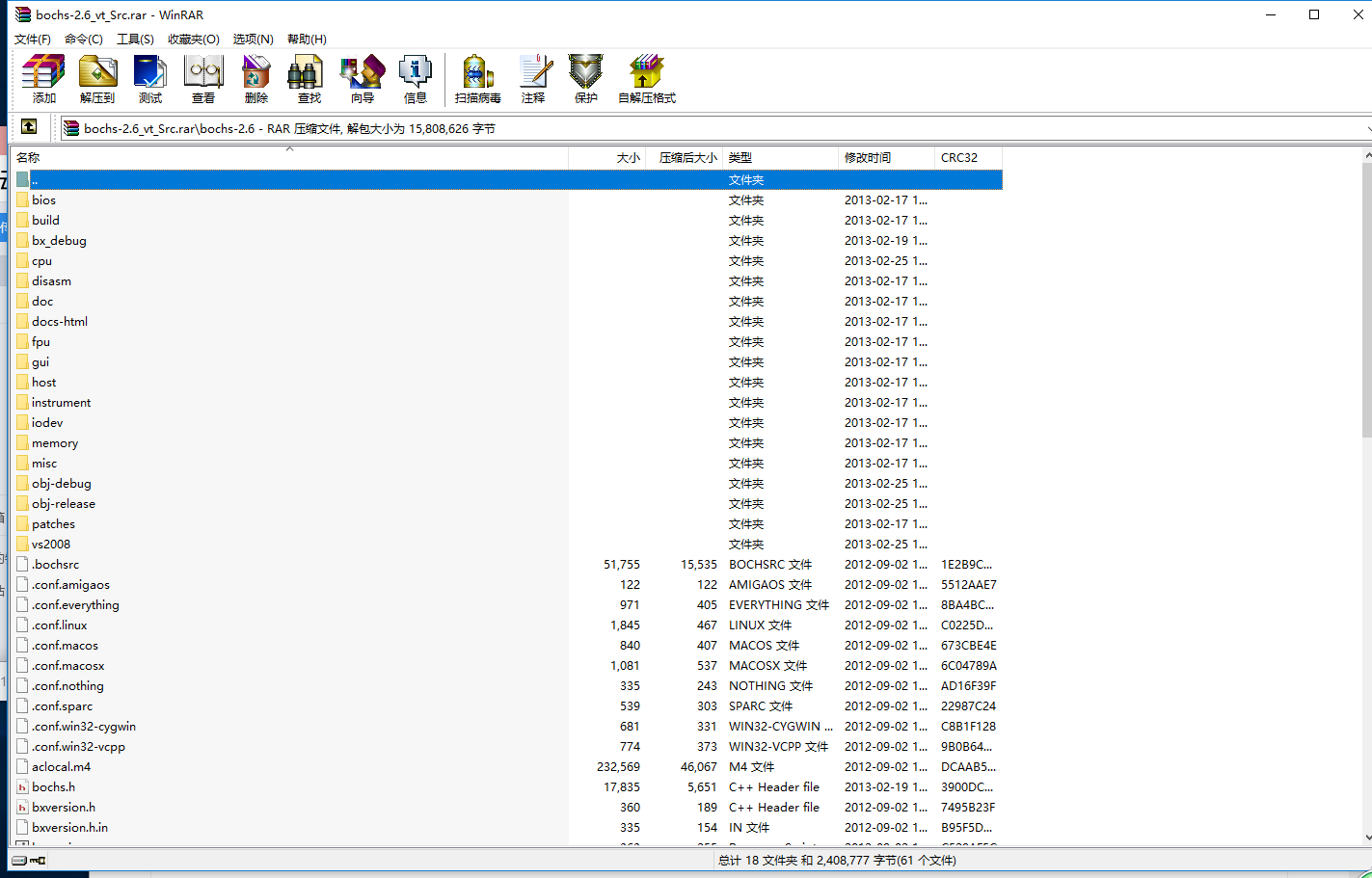Click the cpu folder icon
This screenshot has height=878, width=1372.
click(x=22, y=261)
